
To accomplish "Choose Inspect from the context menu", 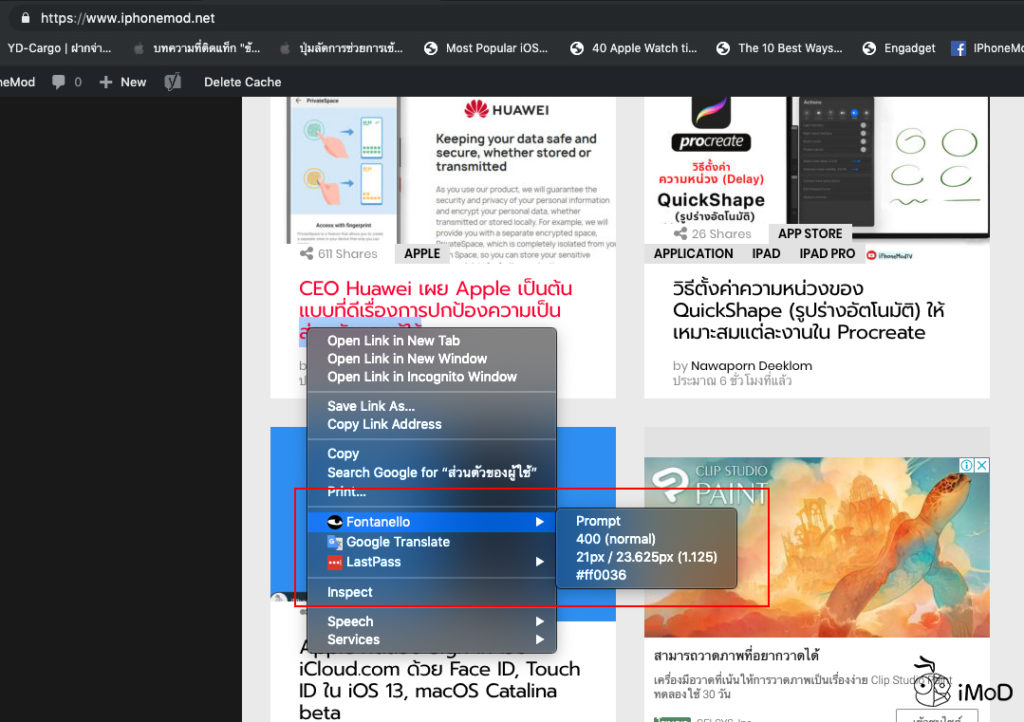I will coord(348,592).
